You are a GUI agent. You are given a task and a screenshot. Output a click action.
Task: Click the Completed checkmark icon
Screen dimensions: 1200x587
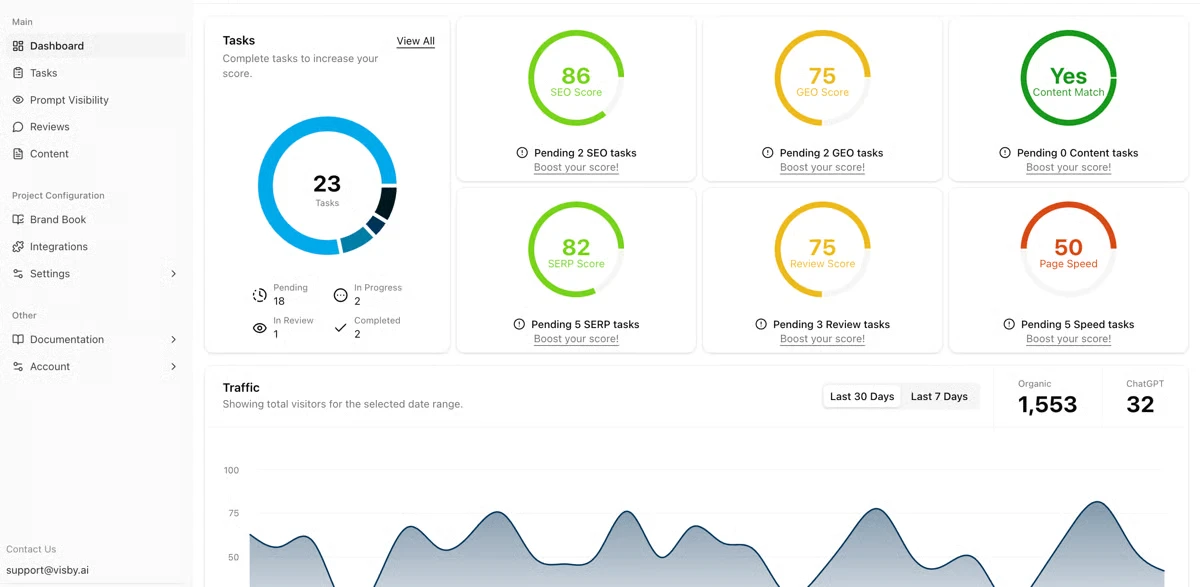pos(340,328)
